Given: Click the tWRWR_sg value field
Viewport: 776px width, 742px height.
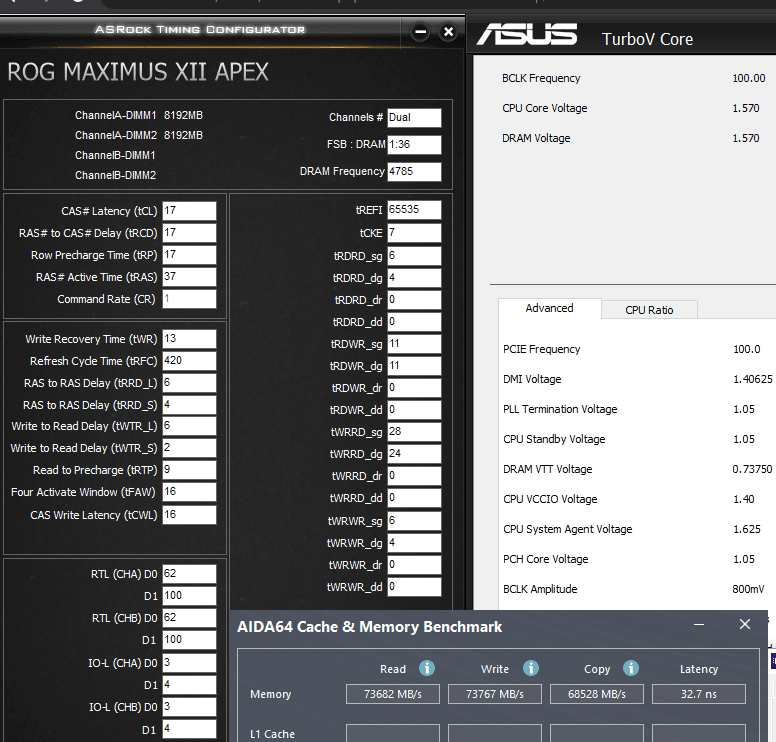Looking at the screenshot, I should pos(414,521).
